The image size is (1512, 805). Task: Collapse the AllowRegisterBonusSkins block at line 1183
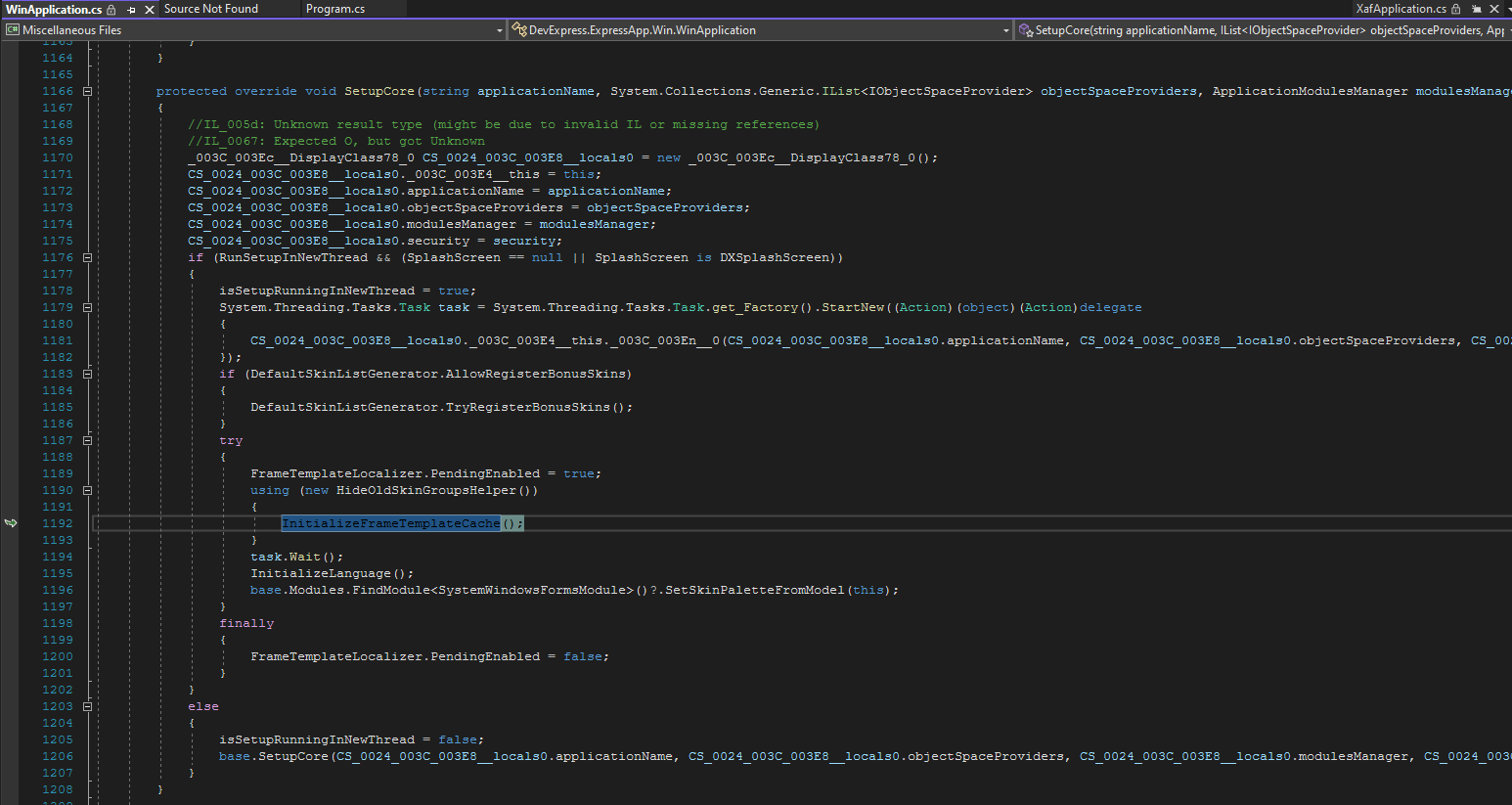point(87,374)
